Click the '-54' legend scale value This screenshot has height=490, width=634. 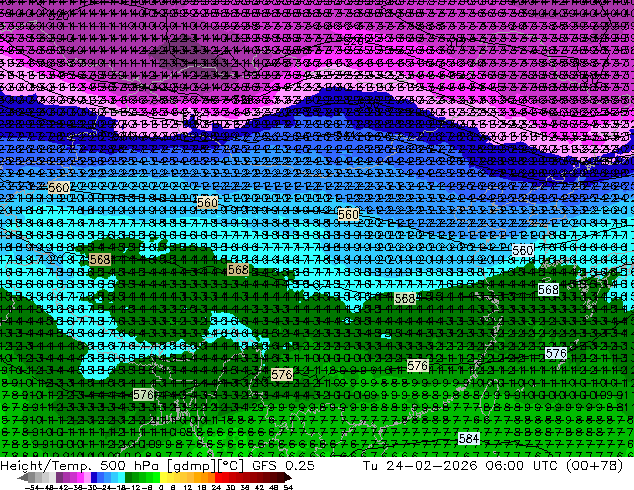32,487
